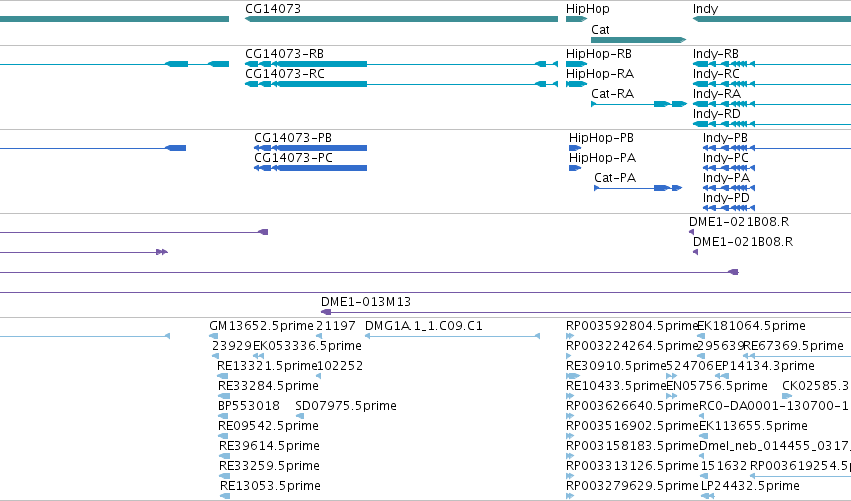This screenshot has height=501, width=851.
Task: Select the CG14073-RB transcript glyph
Action: click(402, 64)
